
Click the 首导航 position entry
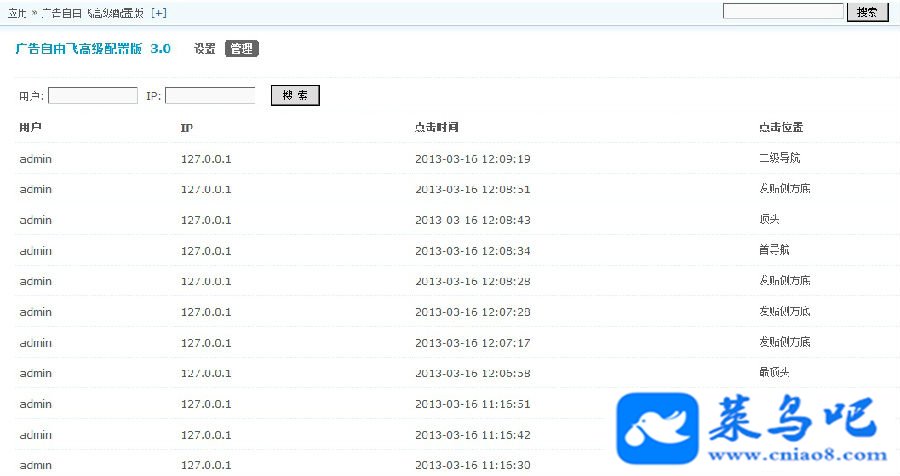(774, 250)
